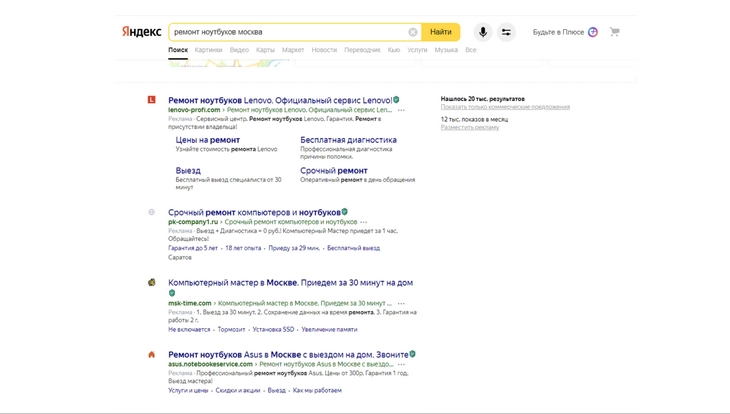Viewport: 730px width, 414px height.
Task: Open the Yandex Plus circle icon
Action: (593, 32)
